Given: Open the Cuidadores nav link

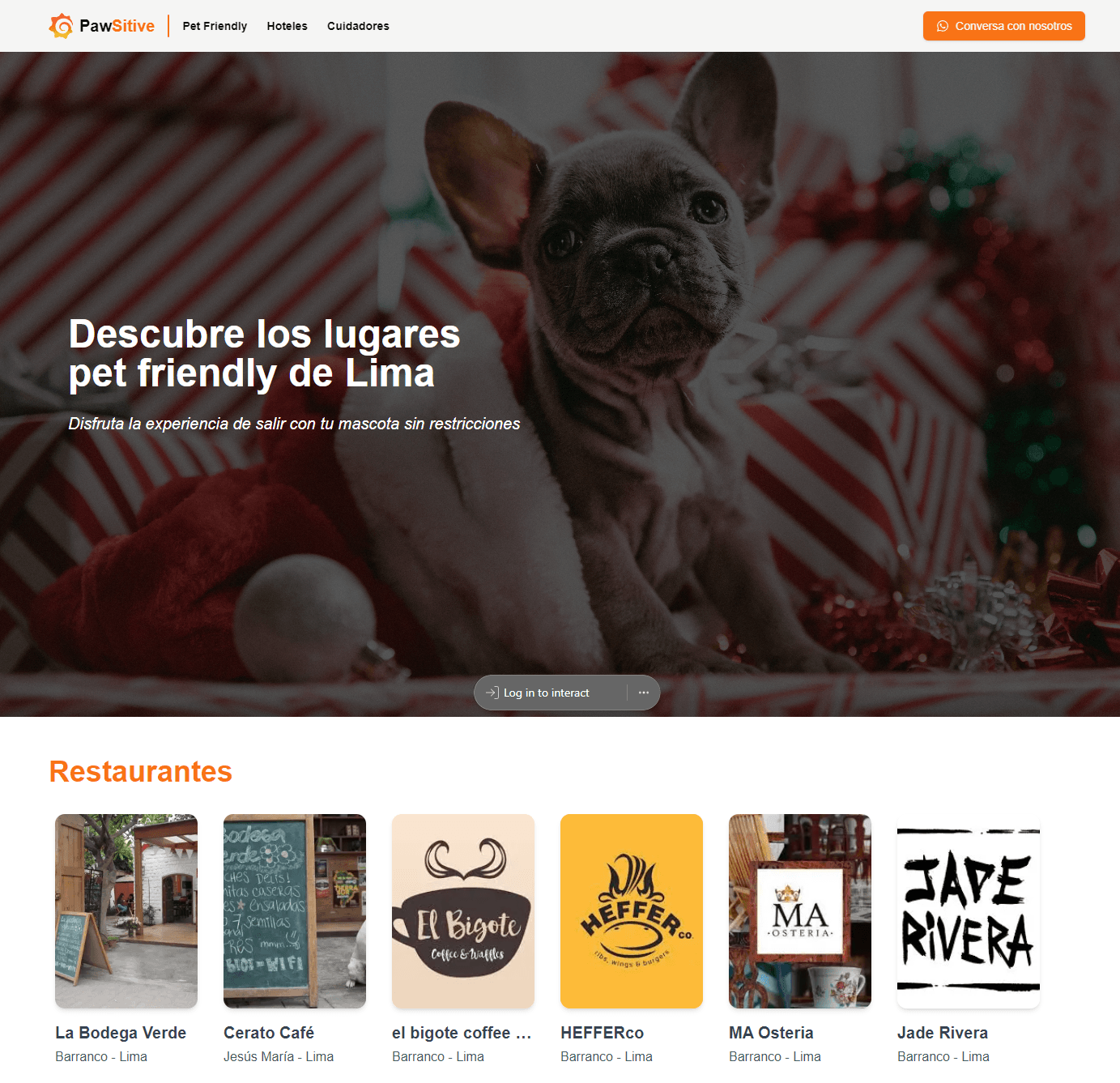Looking at the screenshot, I should (358, 26).
